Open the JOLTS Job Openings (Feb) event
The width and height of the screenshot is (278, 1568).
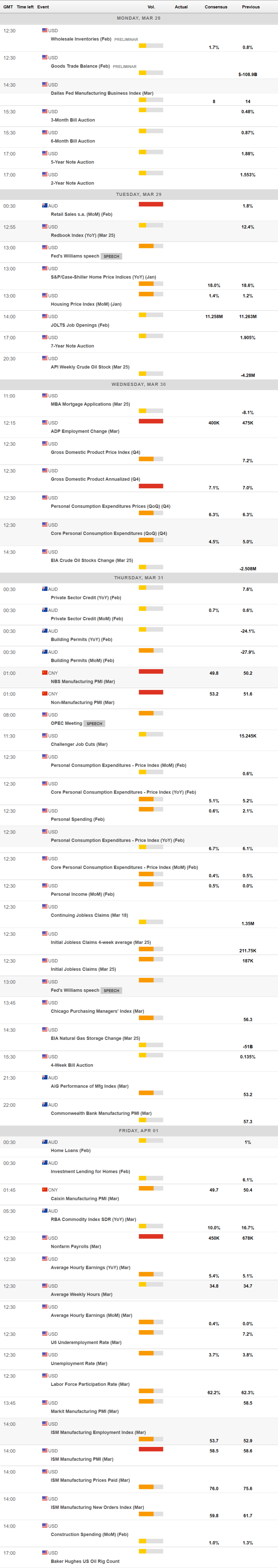(x=80, y=325)
